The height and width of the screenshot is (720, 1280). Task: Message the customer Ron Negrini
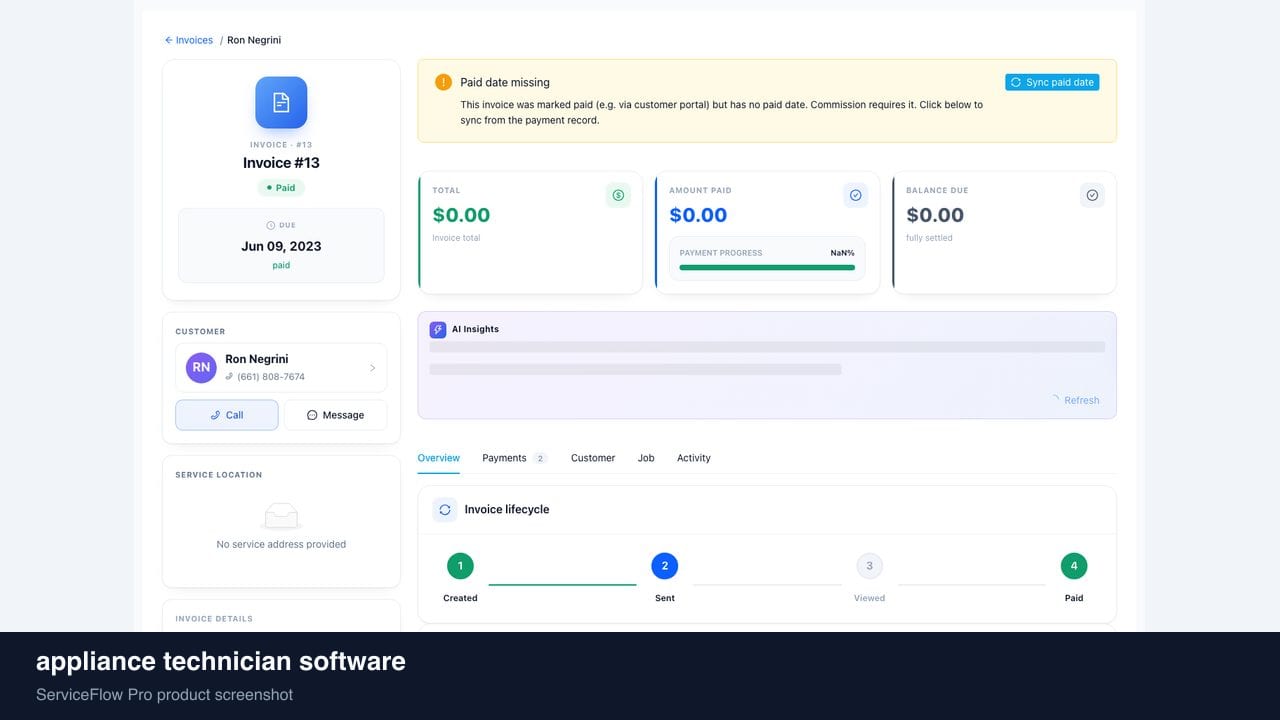(335, 415)
